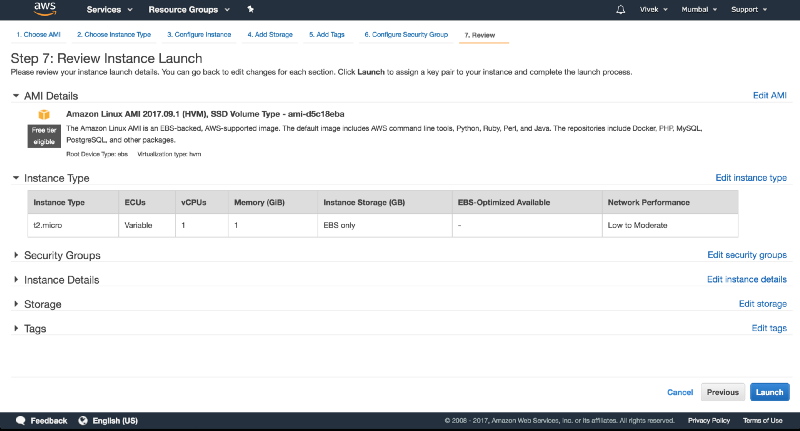Collapse the AMI Details section
The width and height of the screenshot is (800, 431).
click(16, 96)
